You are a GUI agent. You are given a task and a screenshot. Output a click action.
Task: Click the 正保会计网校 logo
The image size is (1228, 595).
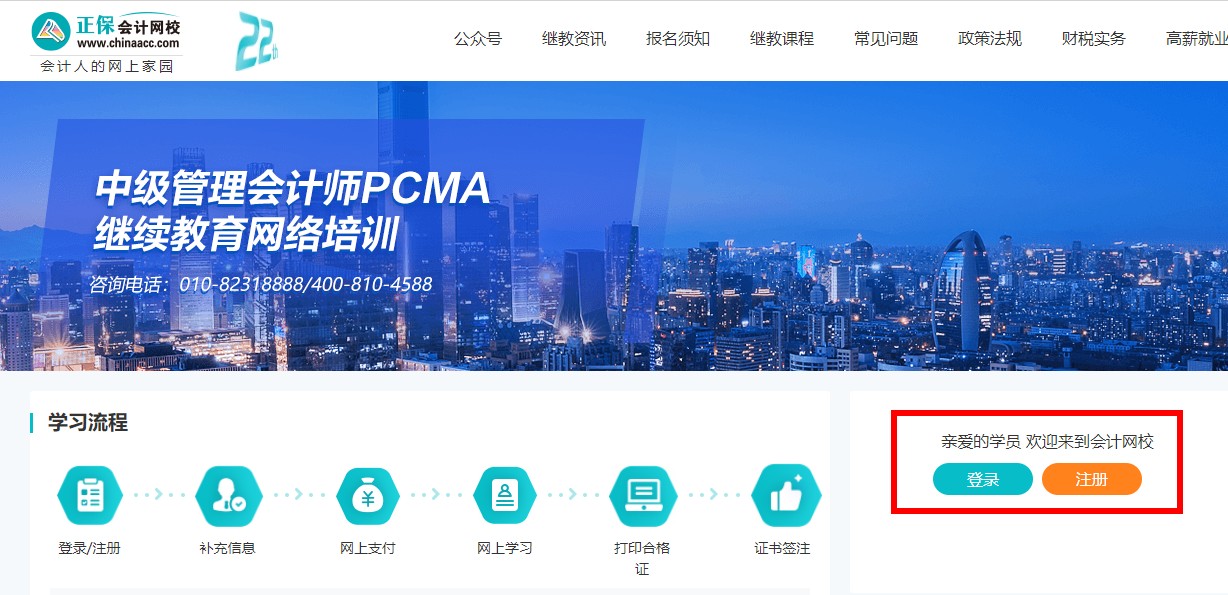(x=106, y=41)
